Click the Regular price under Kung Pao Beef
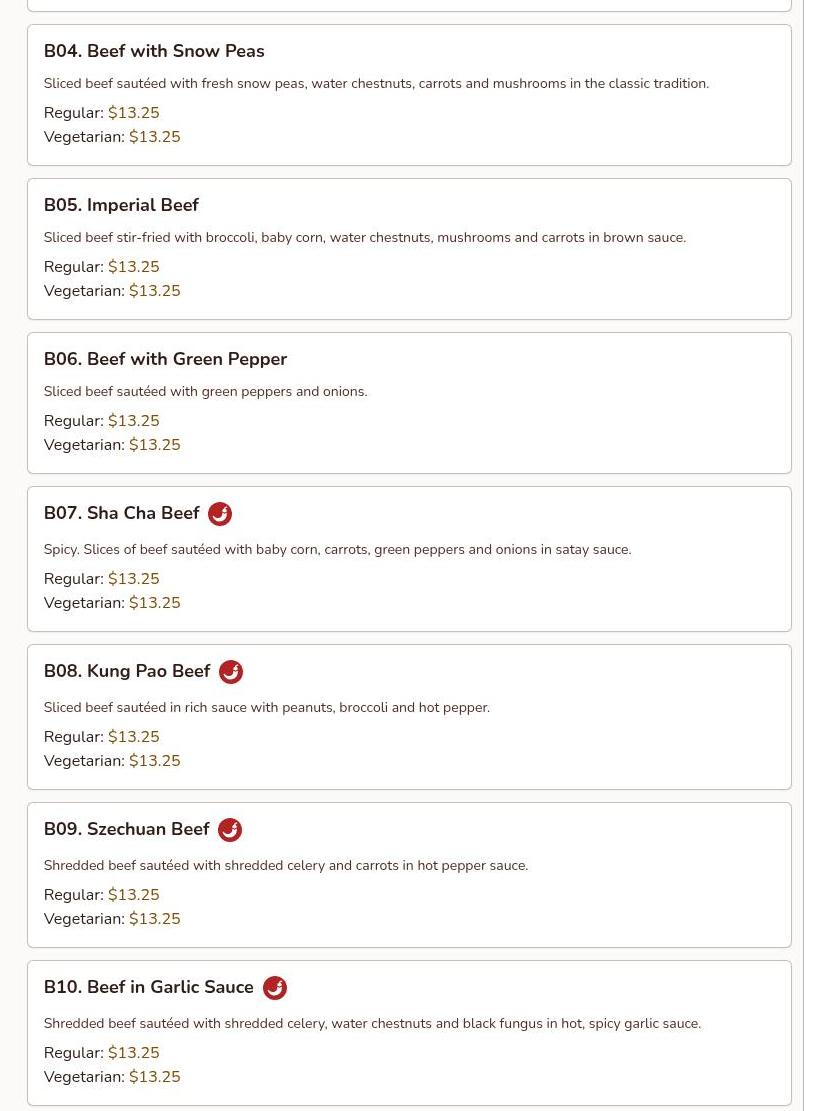The height and width of the screenshot is (1111, 824). (133, 737)
